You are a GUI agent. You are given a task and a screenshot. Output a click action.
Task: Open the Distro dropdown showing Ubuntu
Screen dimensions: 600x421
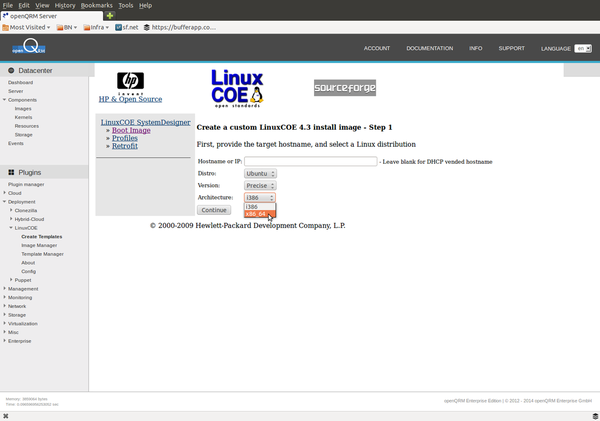(260, 173)
